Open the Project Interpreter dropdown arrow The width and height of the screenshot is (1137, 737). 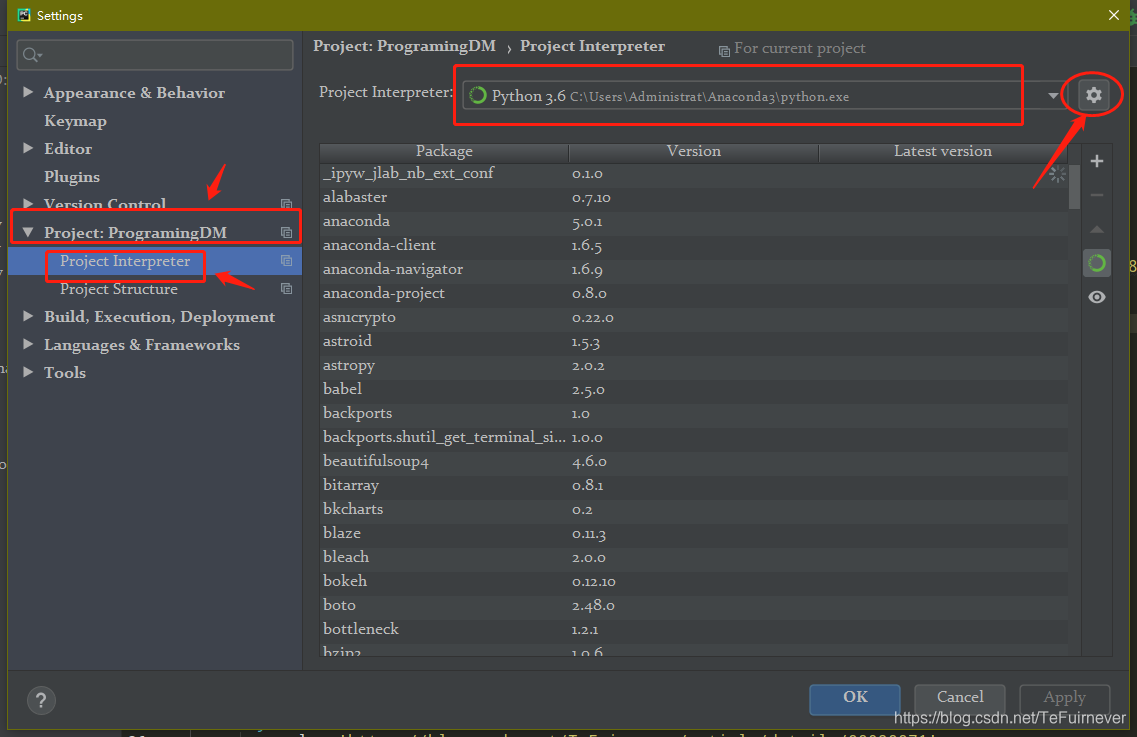pos(1053,96)
